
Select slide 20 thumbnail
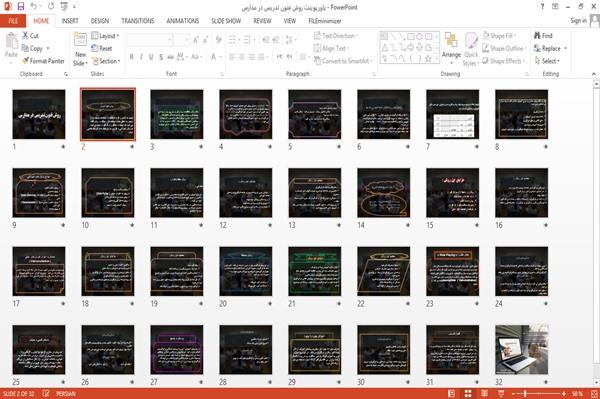246,271
